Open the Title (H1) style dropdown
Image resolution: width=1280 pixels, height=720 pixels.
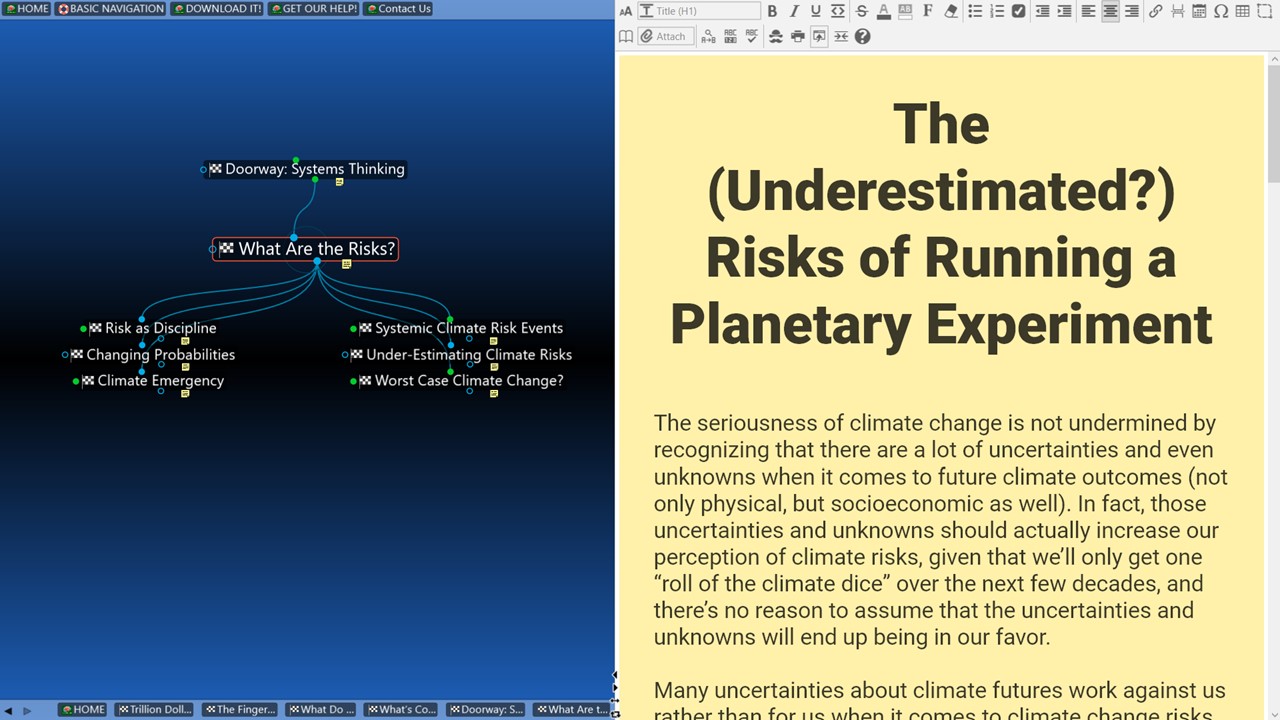coord(699,11)
